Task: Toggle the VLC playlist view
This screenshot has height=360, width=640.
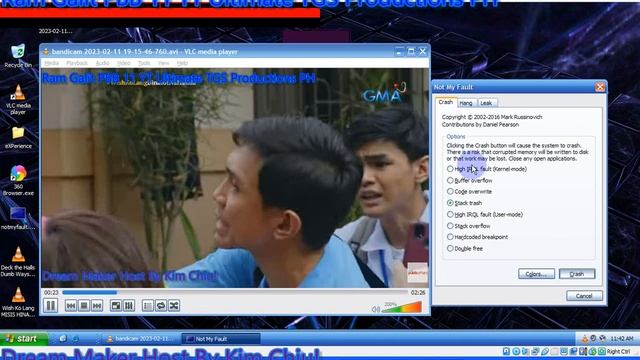Action: click(x=148, y=306)
